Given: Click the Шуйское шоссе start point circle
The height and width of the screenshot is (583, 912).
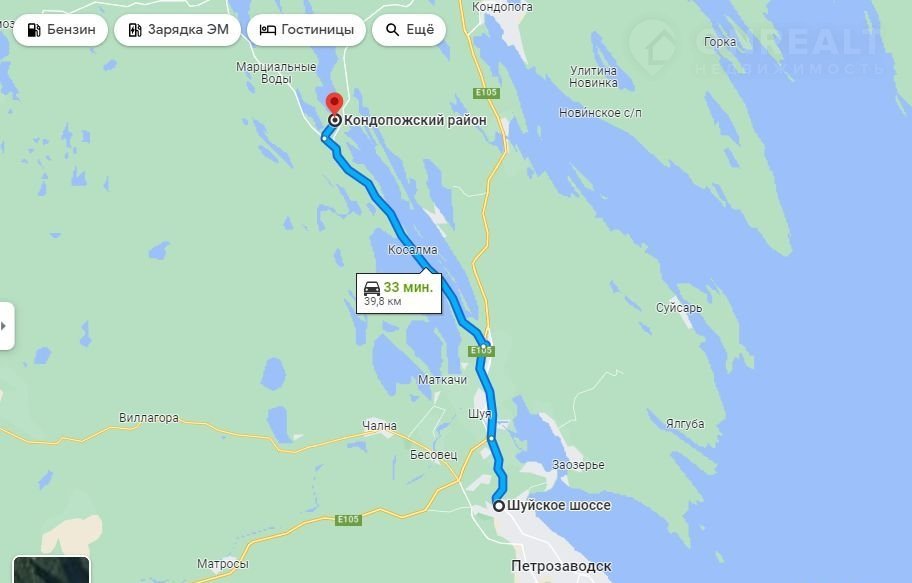Looking at the screenshot, I should tap(498, 506).
